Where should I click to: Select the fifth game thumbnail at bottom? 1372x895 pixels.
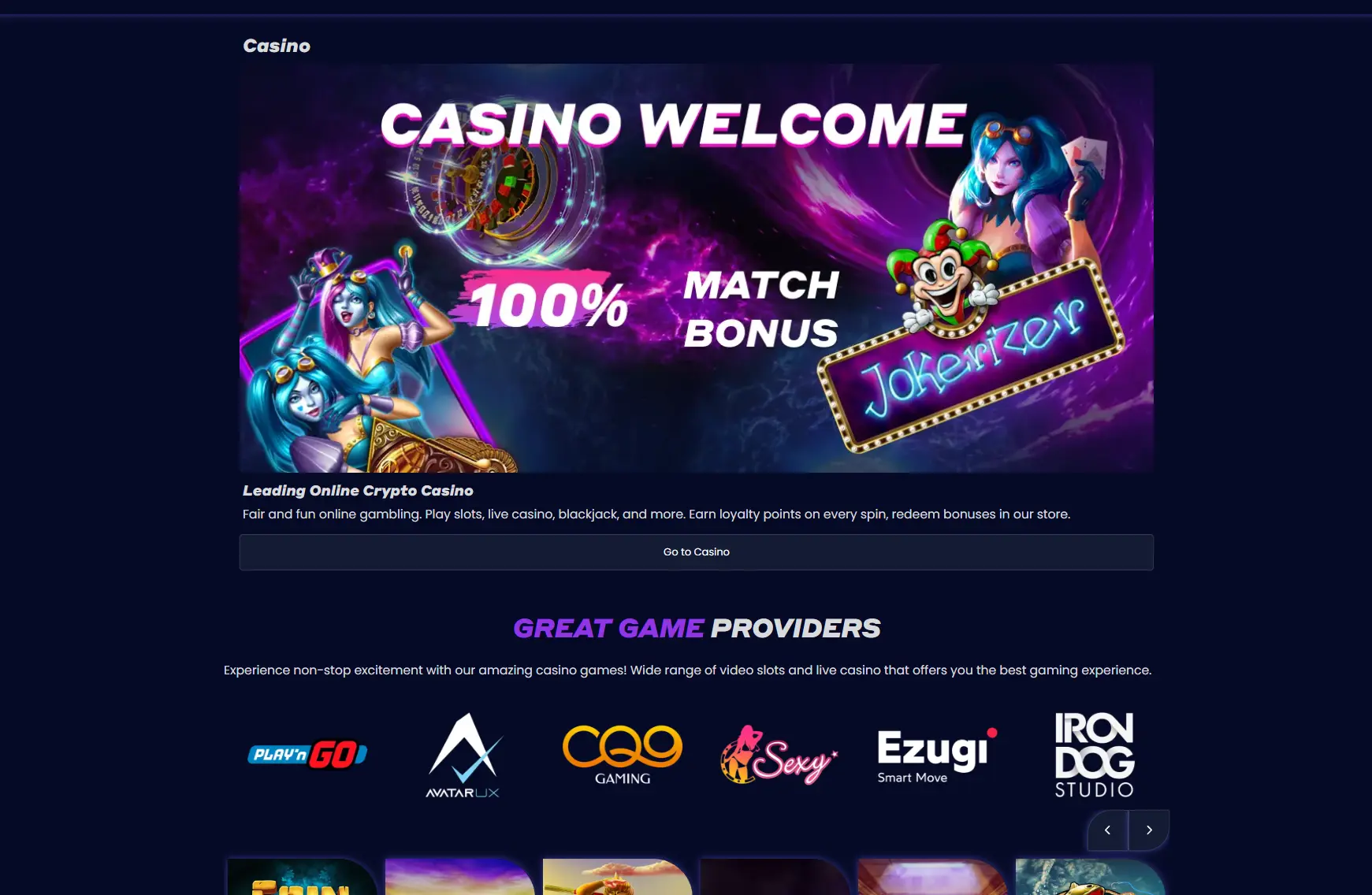[x=932, y=877]
